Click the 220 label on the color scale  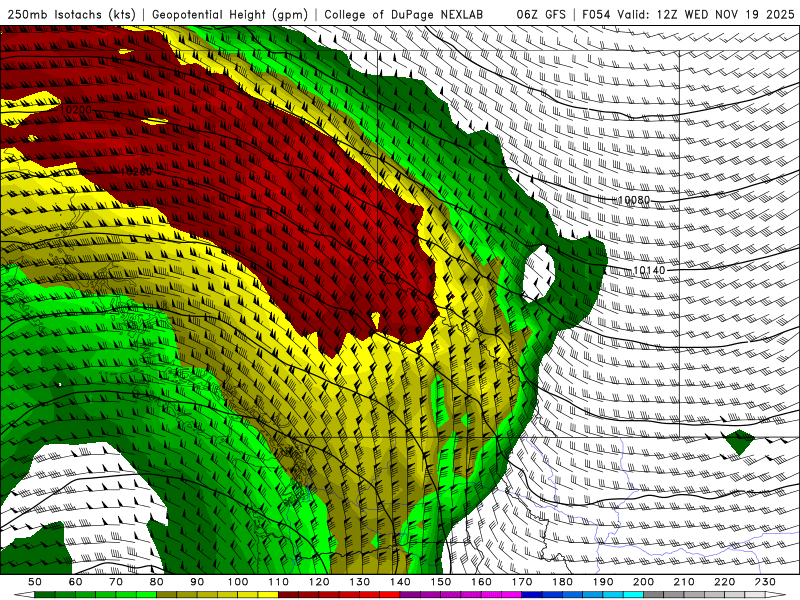[724, 582]
